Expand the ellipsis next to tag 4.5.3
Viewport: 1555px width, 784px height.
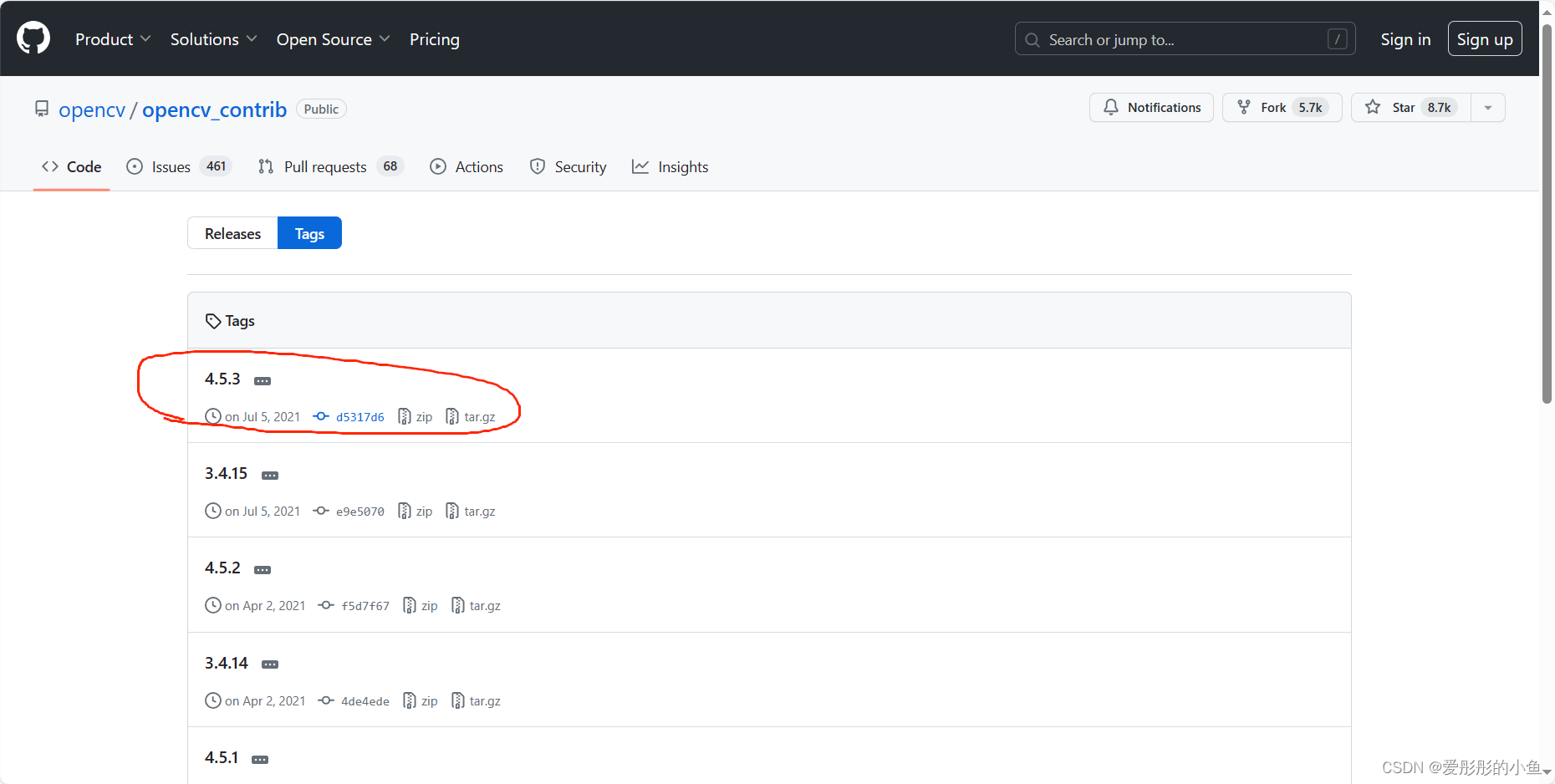[x=263, y=381]
